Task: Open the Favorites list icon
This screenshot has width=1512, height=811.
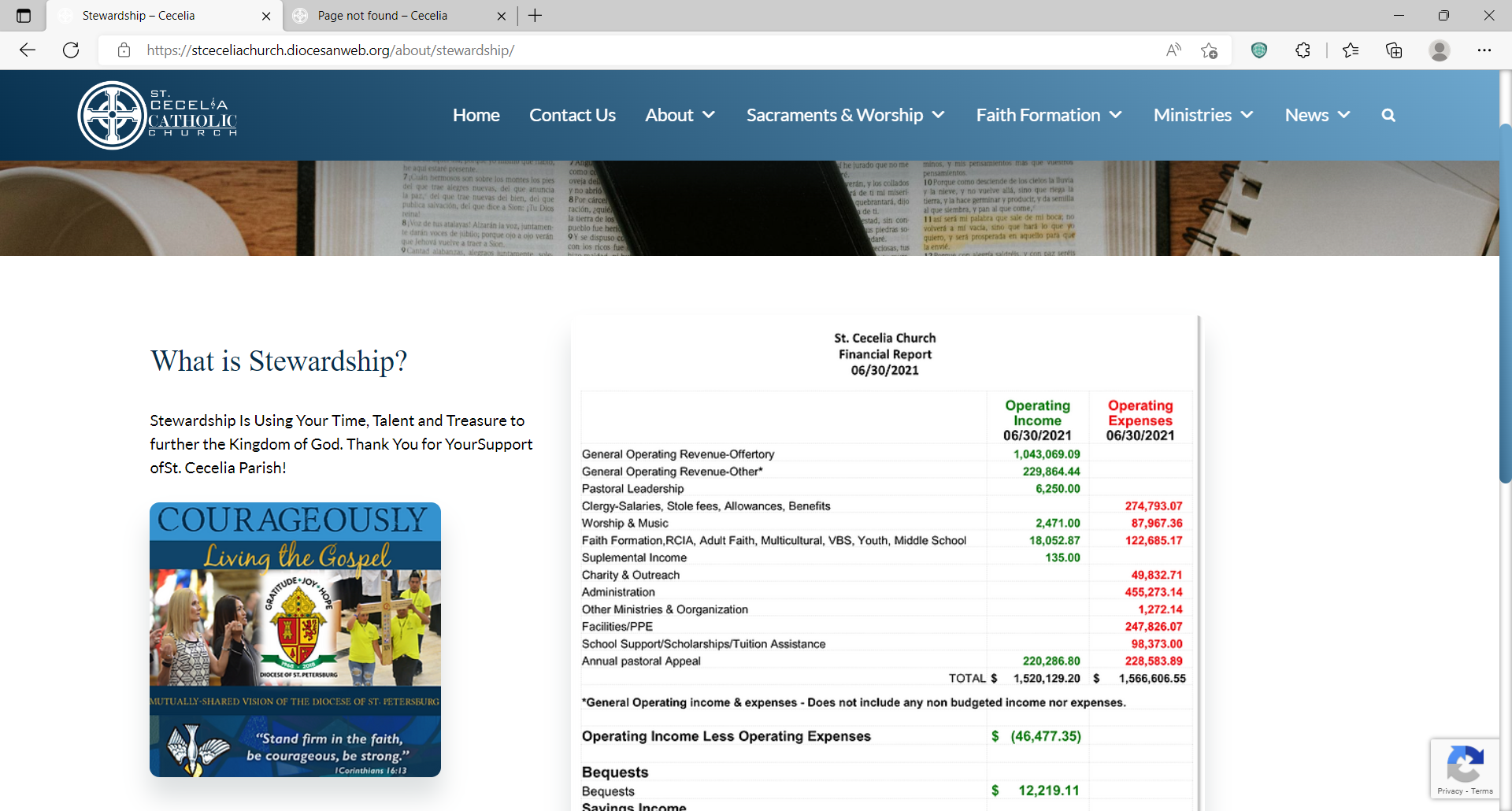Action: [1351, 50]
